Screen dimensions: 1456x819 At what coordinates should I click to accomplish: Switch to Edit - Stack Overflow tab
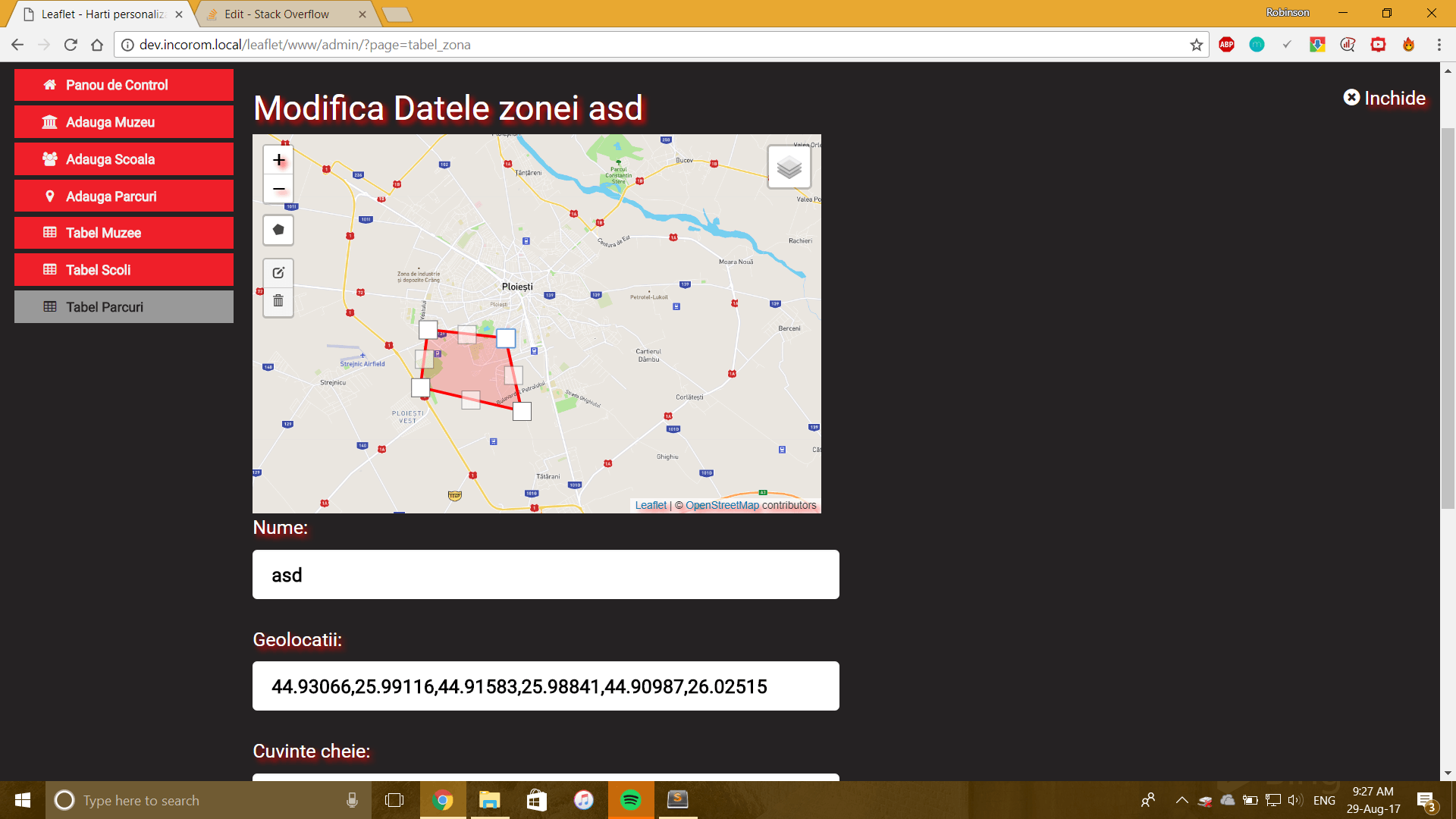(x=277, y=14)
